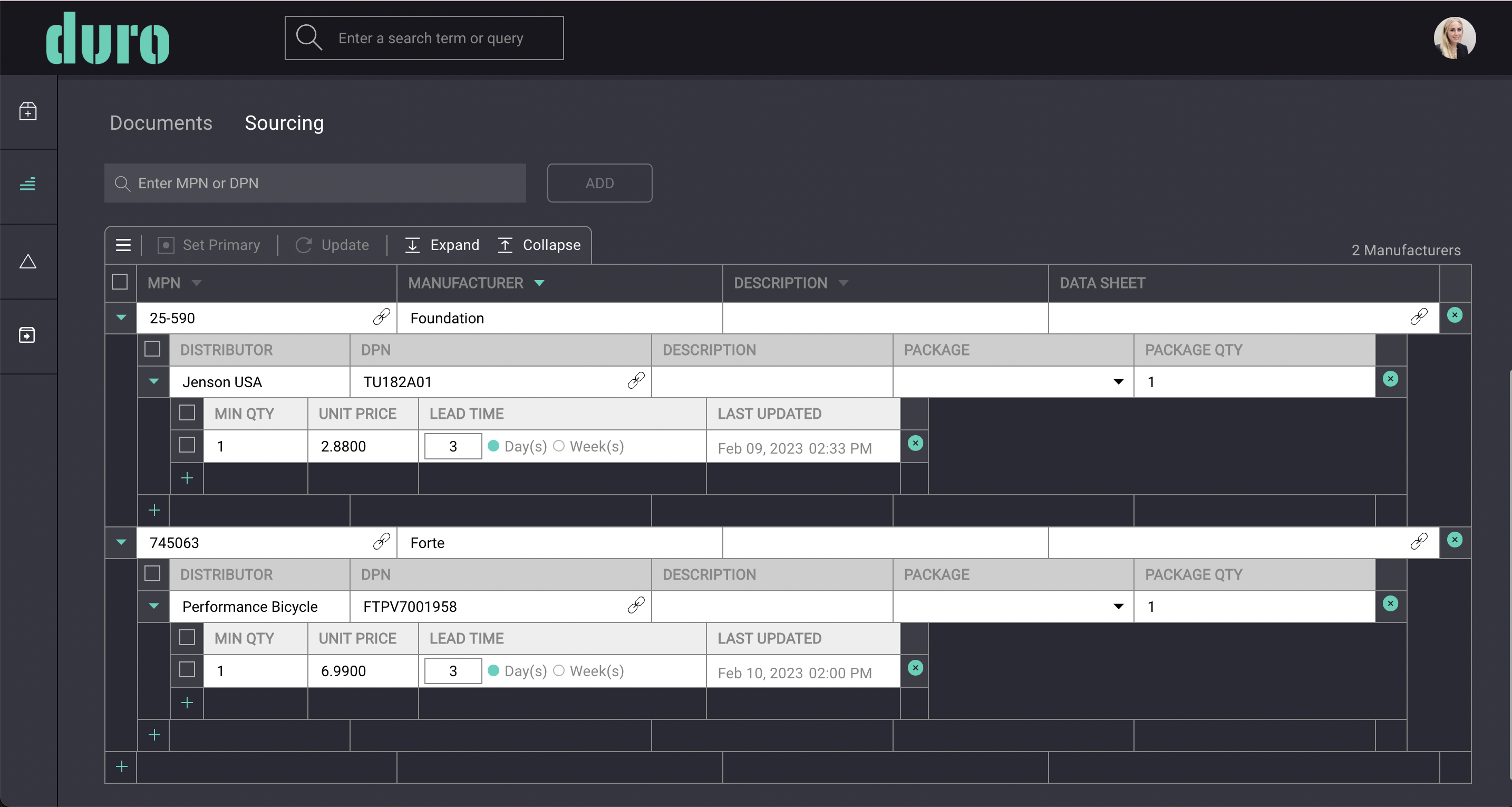
Task: Switch to the Documents tab
Action: click(161, 123)
